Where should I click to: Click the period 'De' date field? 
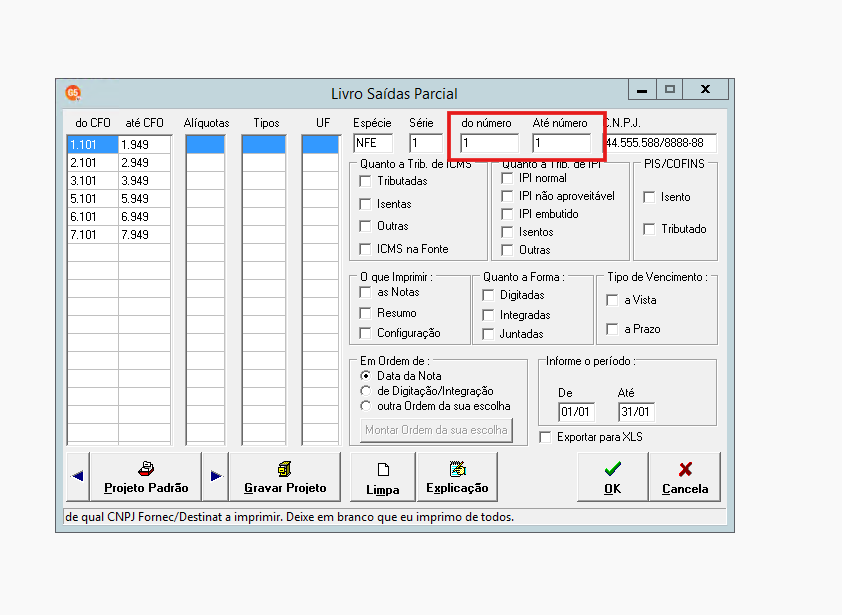click(576, 413)
